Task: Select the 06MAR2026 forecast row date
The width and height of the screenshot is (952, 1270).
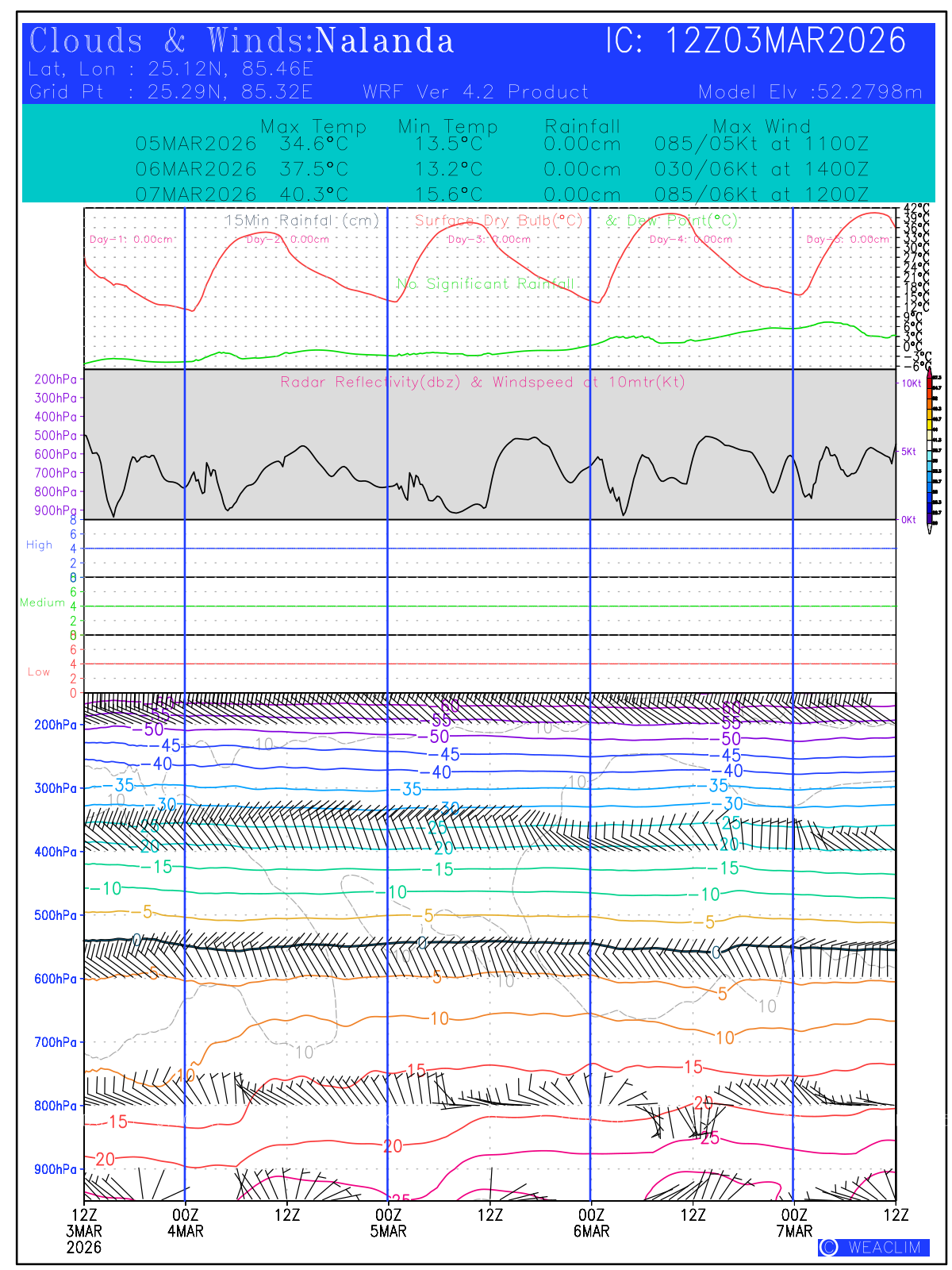Action: click(x=196, y=169)
